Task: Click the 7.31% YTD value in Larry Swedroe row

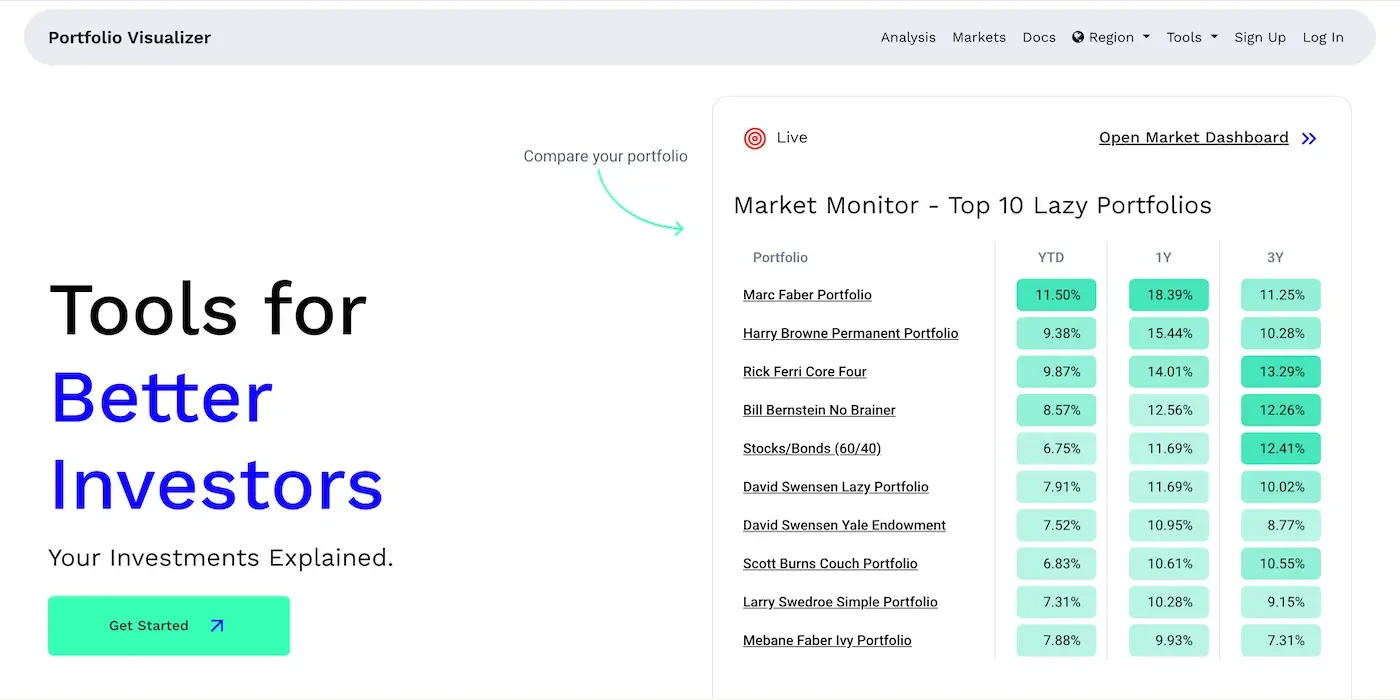Action: (x=1057, y=602)
